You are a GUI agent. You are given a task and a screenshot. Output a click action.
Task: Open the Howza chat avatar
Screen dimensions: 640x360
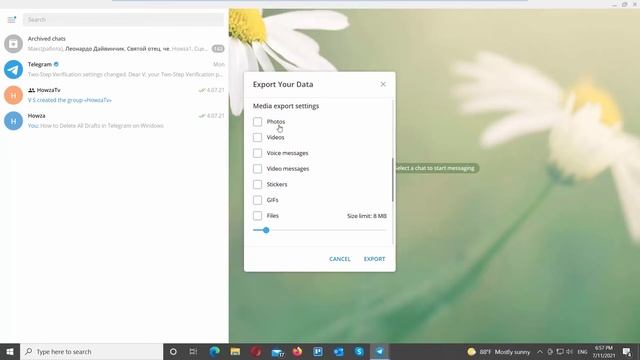tap(13, 121)
